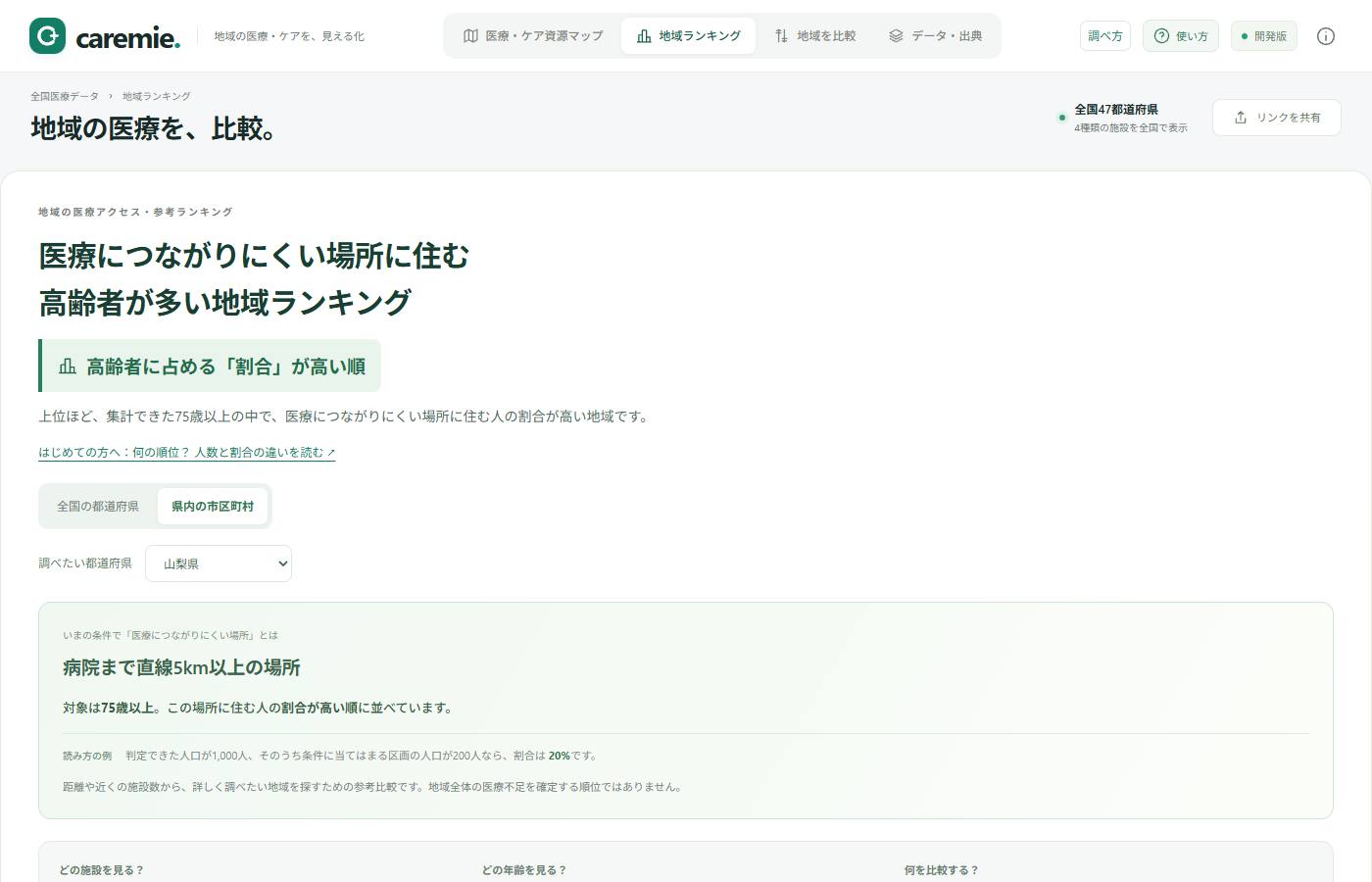Click the どの施設を見る？ label
Viewport: 1372px width, 882px height.
point(101,870)
